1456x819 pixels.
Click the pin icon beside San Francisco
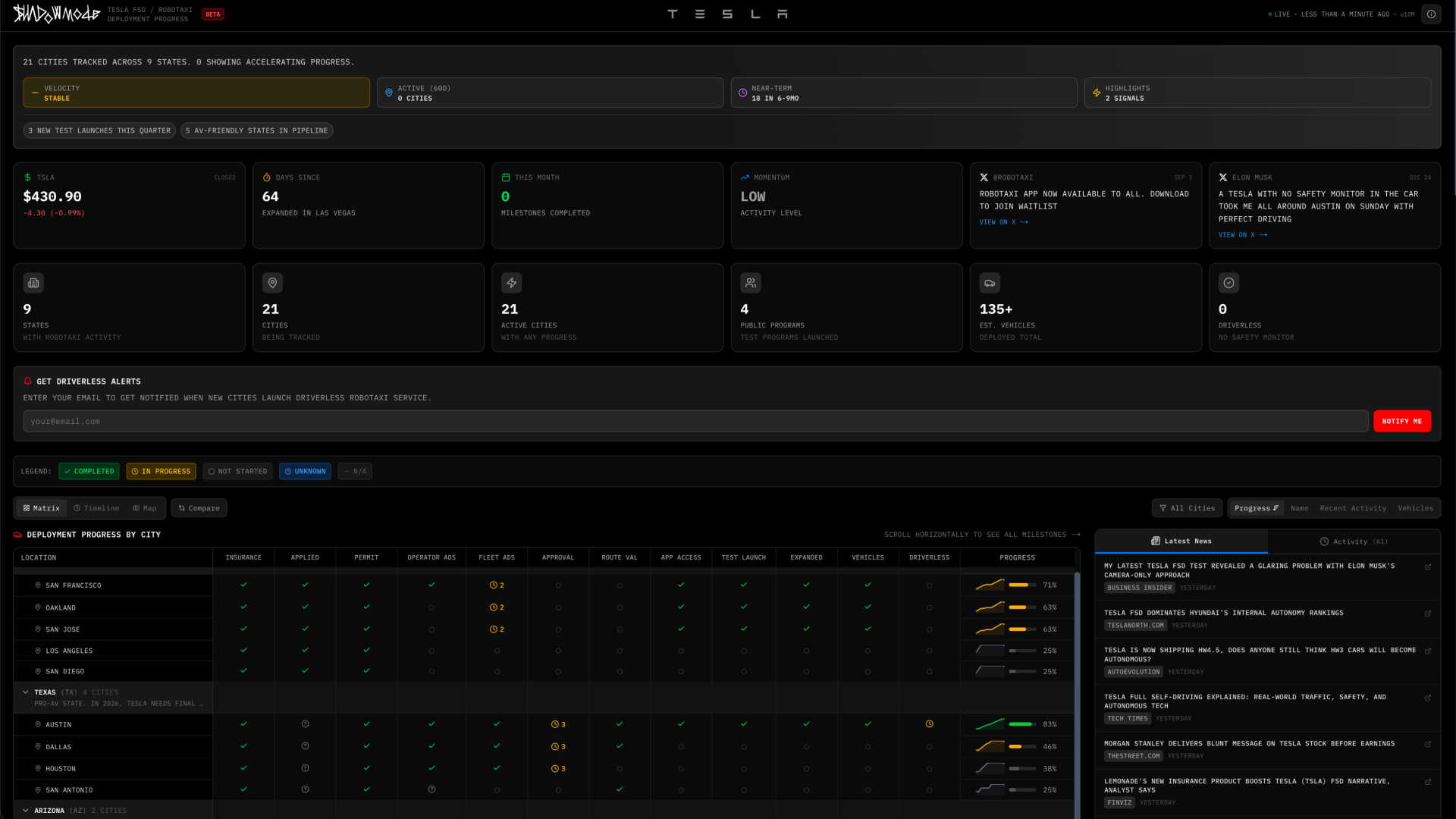(x=38, y=585)
